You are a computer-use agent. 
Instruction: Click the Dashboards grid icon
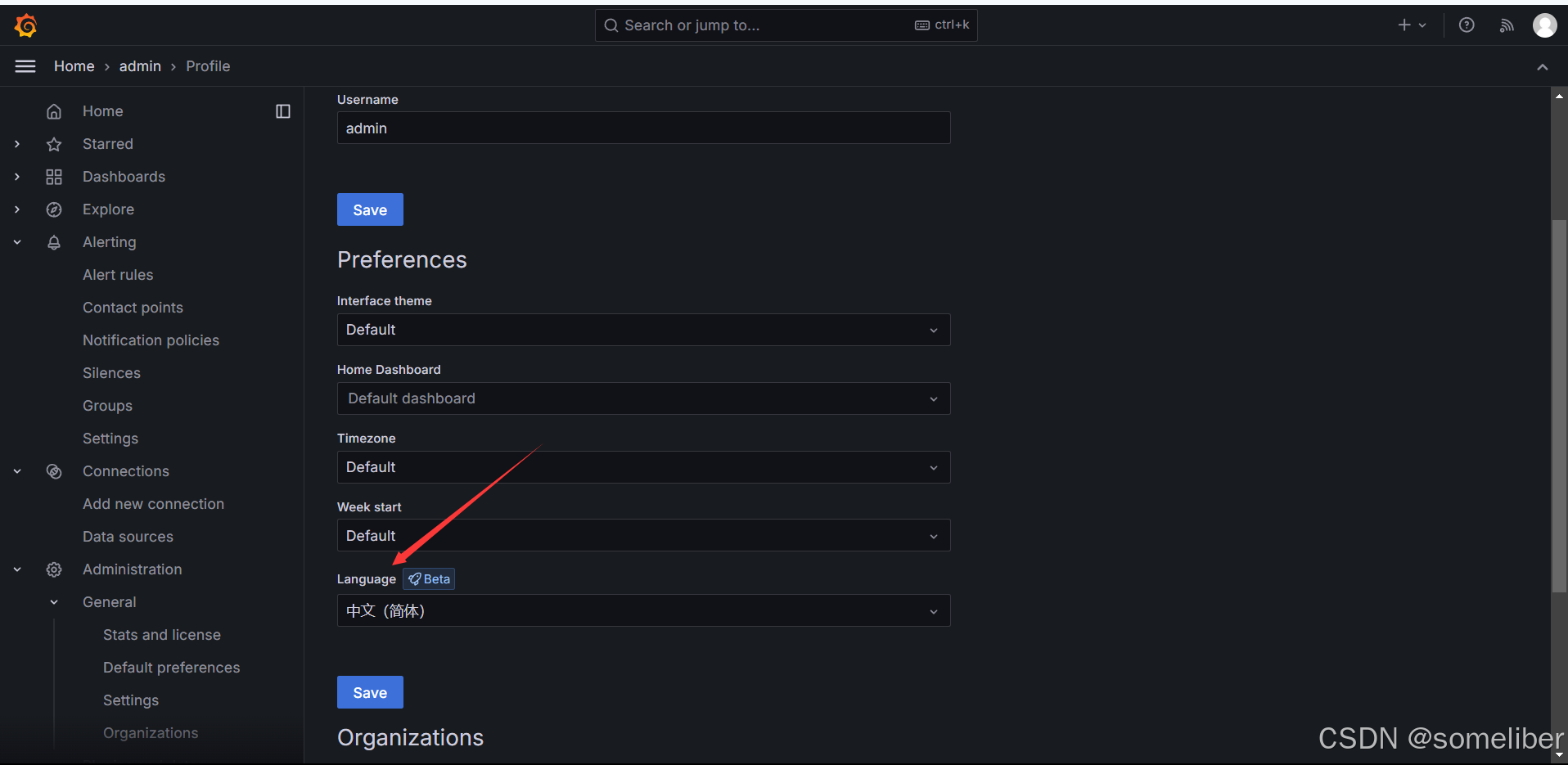coord(54,177)
